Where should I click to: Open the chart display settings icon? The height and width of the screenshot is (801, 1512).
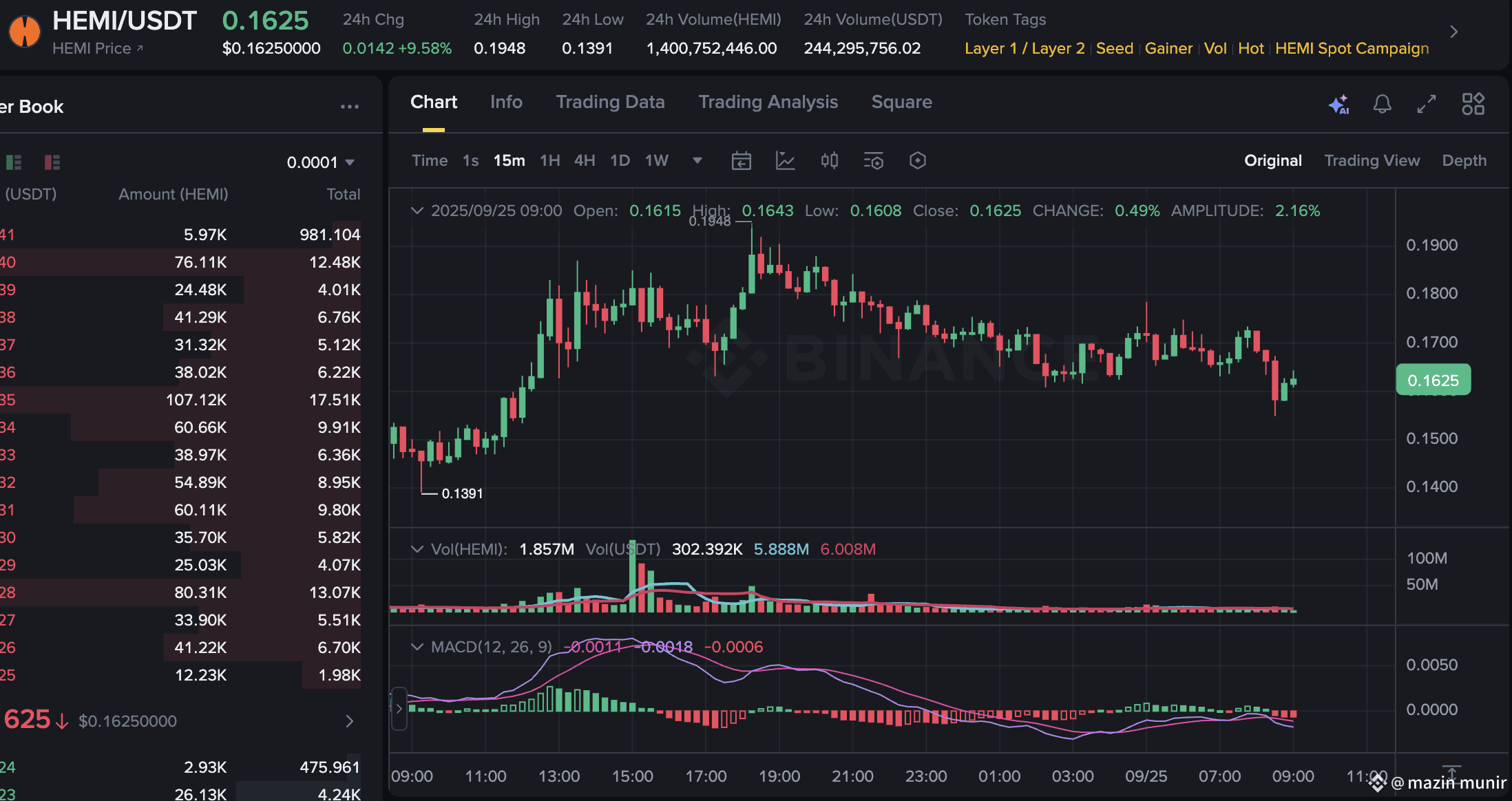[874, 161]
